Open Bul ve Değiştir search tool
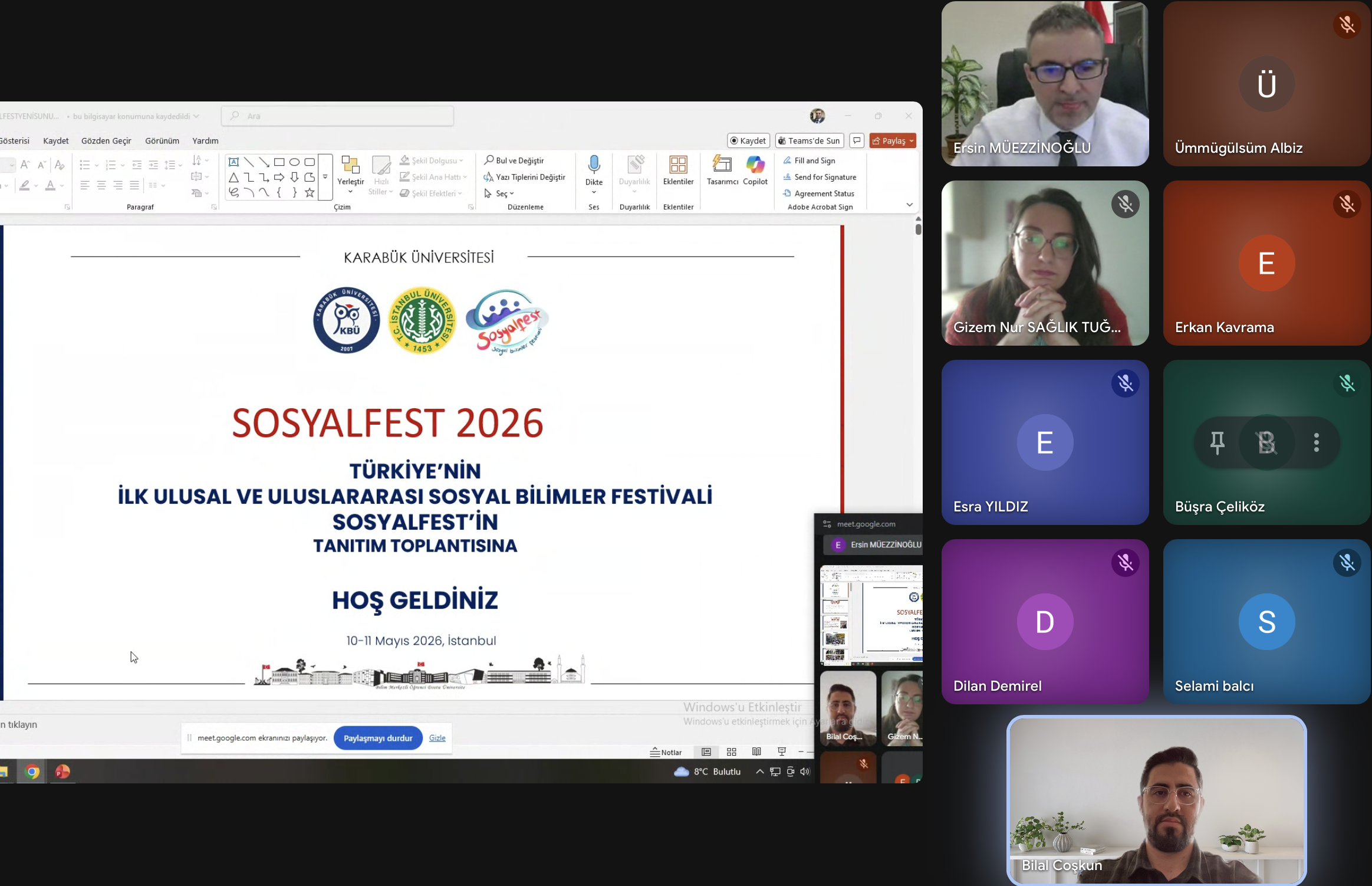The width and height of the screenshot is (1372, 886). click(x=513, y=160)
